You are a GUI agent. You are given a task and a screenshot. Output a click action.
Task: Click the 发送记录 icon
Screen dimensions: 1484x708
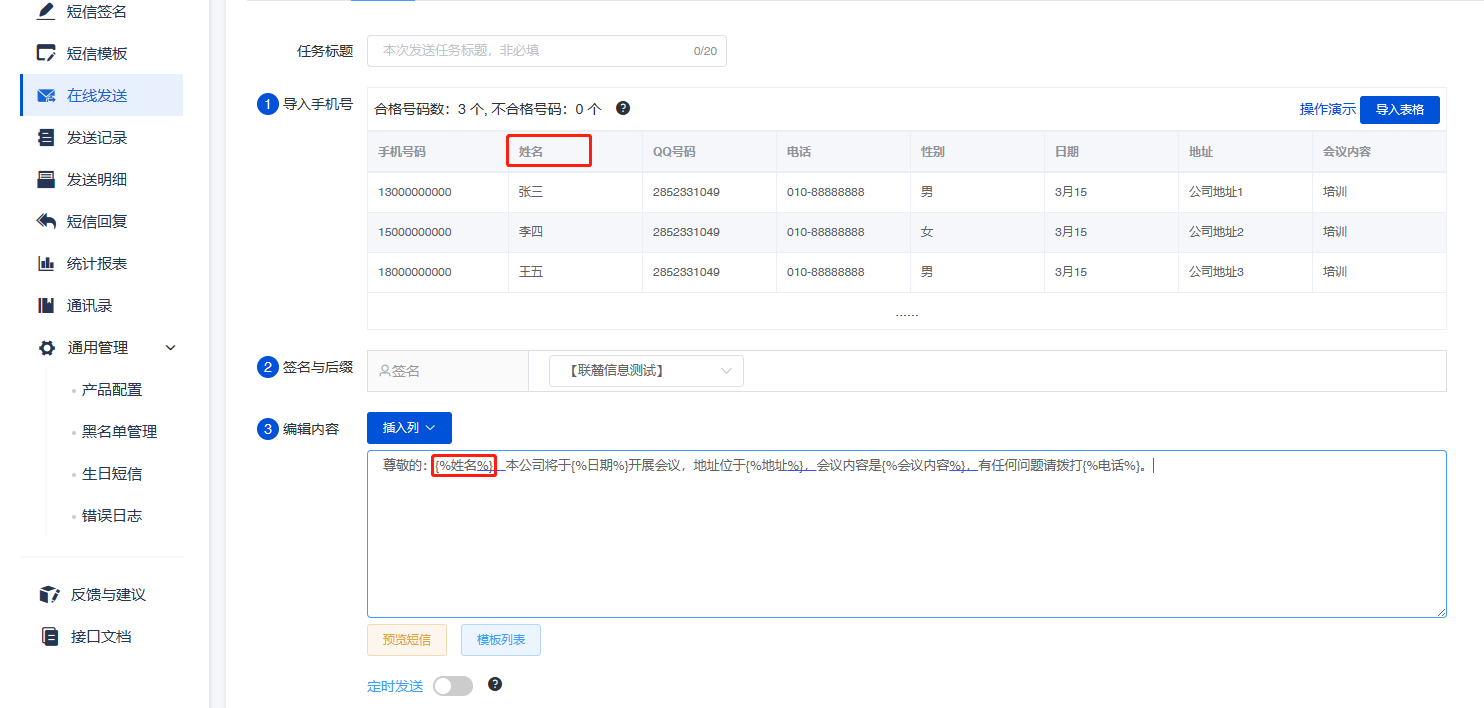pyautogui.click(x=46, y=138)
